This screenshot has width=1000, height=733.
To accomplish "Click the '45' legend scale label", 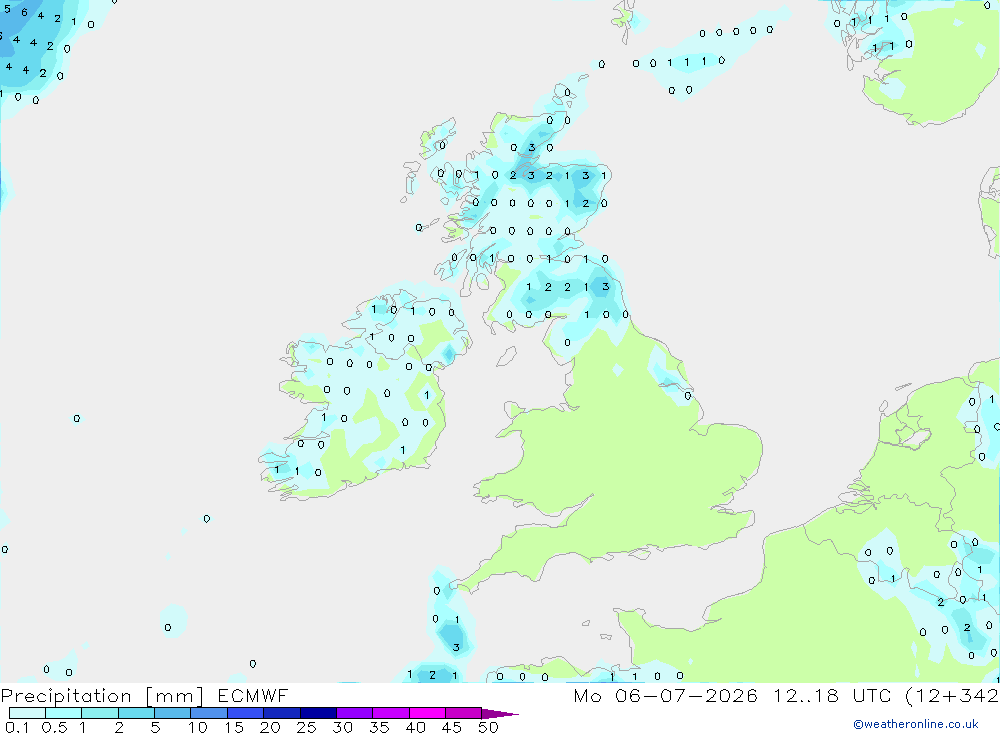I will point(452,727).
